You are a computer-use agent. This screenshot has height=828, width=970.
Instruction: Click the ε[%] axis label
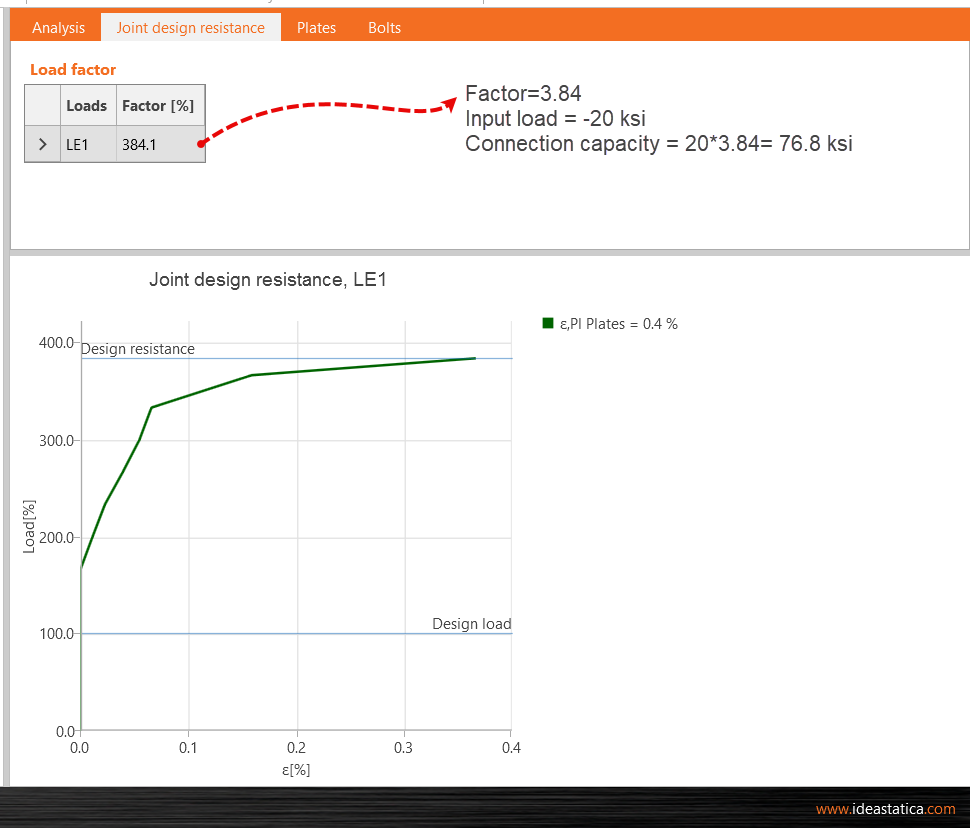pyautogui.click(x=296, y=770)
